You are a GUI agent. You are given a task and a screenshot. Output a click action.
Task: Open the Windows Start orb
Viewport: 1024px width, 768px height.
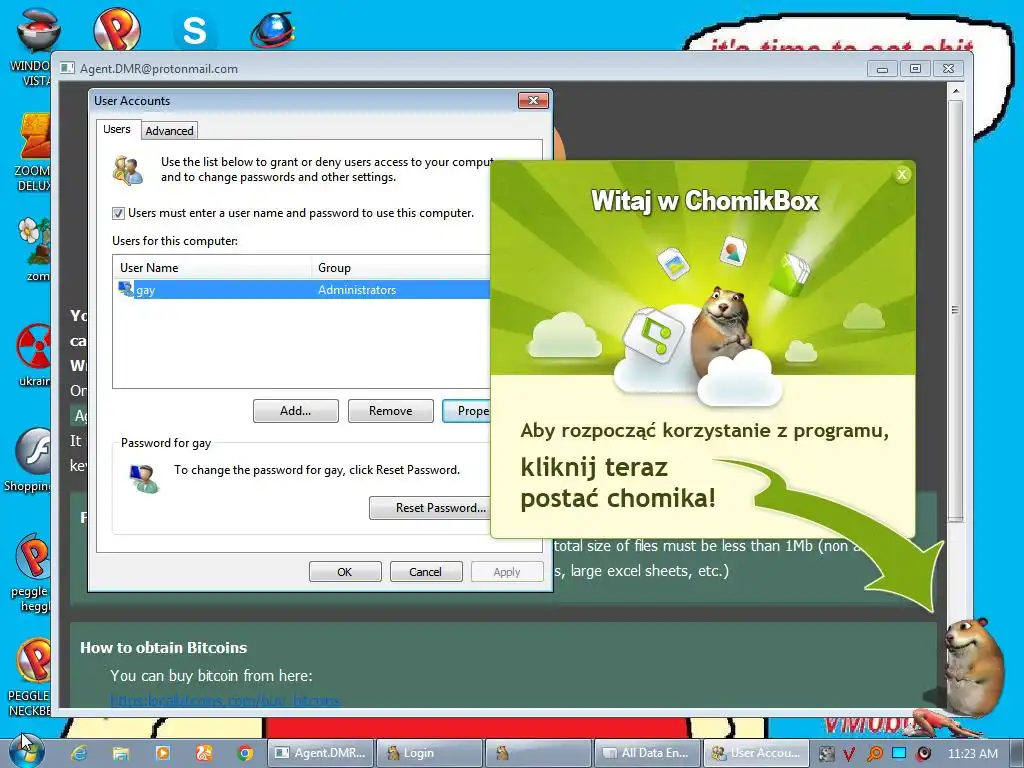(25, 750)
